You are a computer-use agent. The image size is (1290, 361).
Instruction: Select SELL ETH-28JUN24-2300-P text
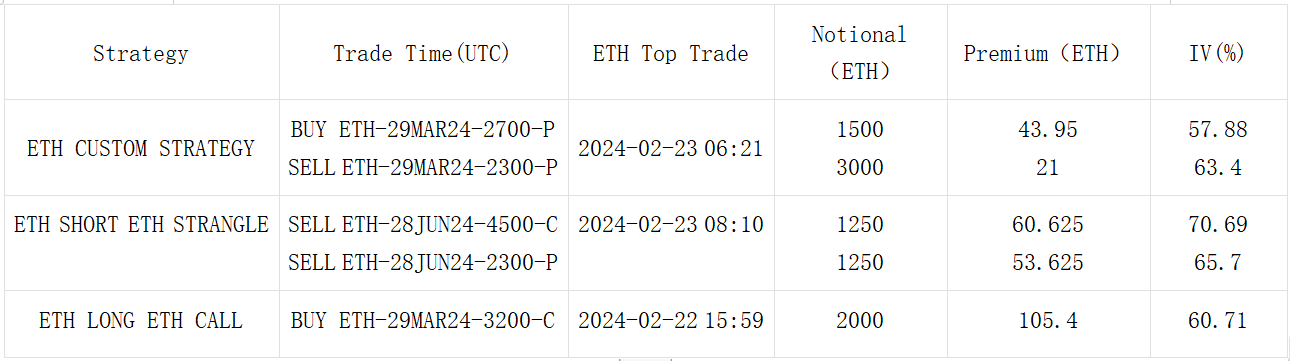coord(422,263)
